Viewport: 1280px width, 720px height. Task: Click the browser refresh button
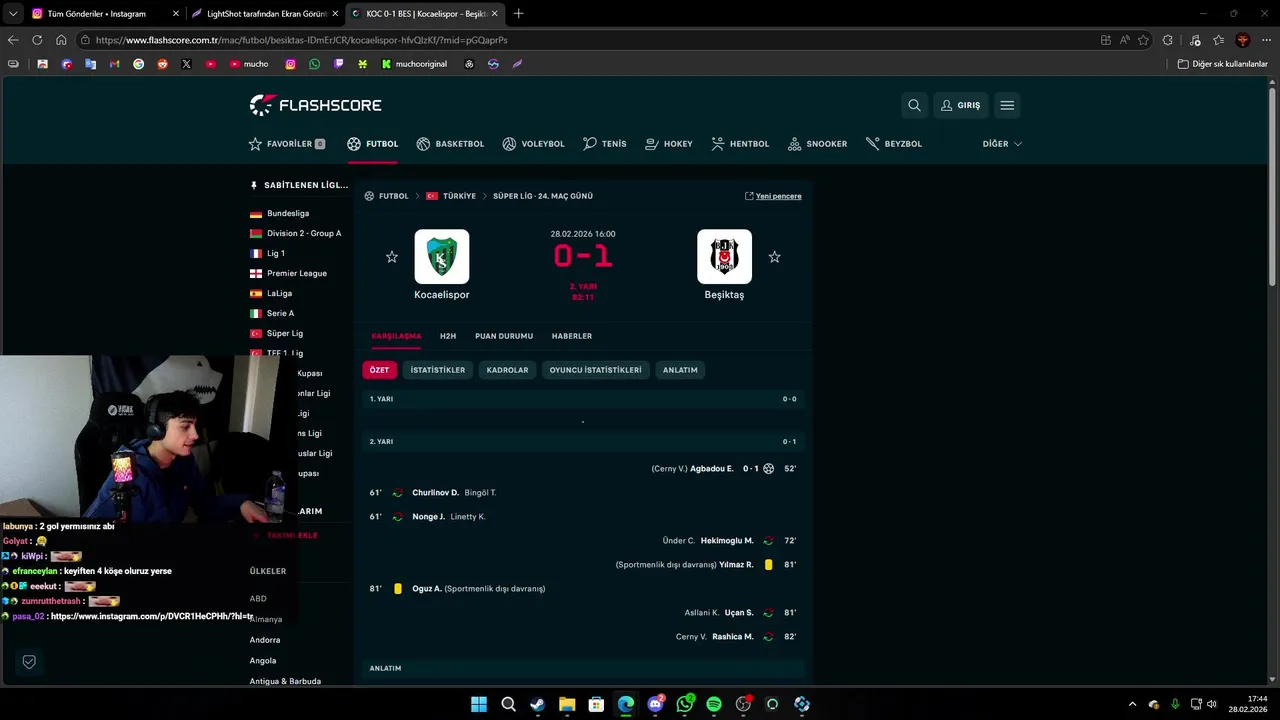37,40
